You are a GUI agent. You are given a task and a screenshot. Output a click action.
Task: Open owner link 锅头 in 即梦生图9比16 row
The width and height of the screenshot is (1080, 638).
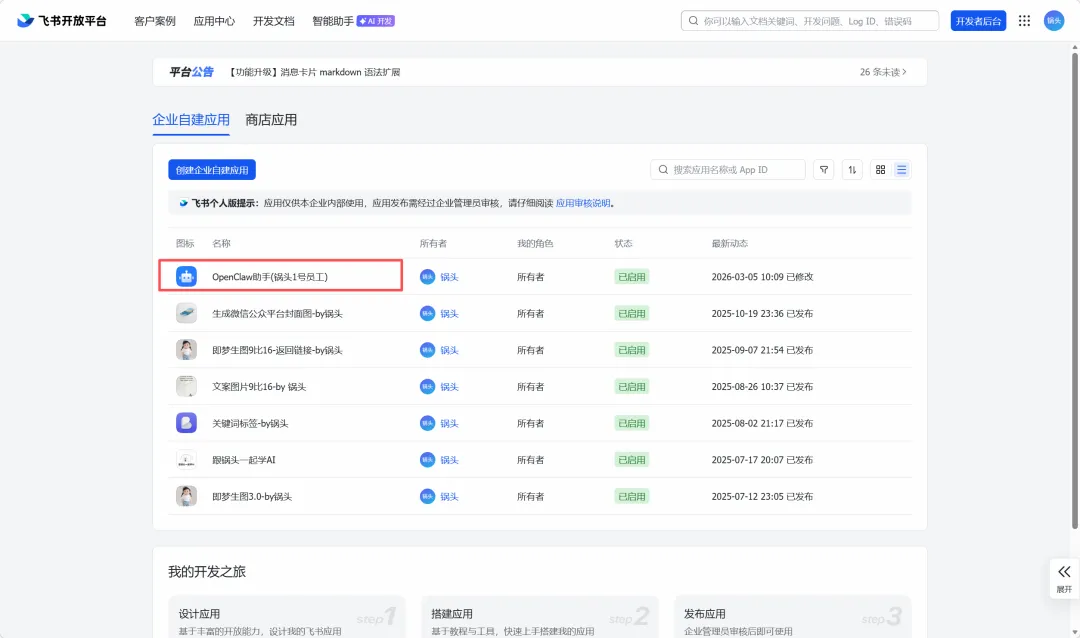(x=449, y=350)
